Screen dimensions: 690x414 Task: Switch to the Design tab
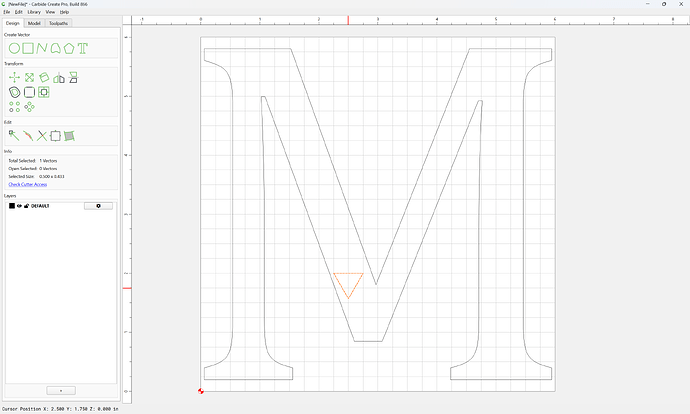(13, 23)
